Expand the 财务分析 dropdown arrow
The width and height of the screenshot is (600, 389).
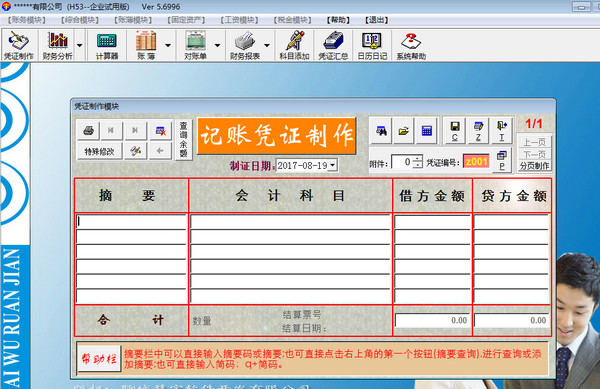pos(80,45)
